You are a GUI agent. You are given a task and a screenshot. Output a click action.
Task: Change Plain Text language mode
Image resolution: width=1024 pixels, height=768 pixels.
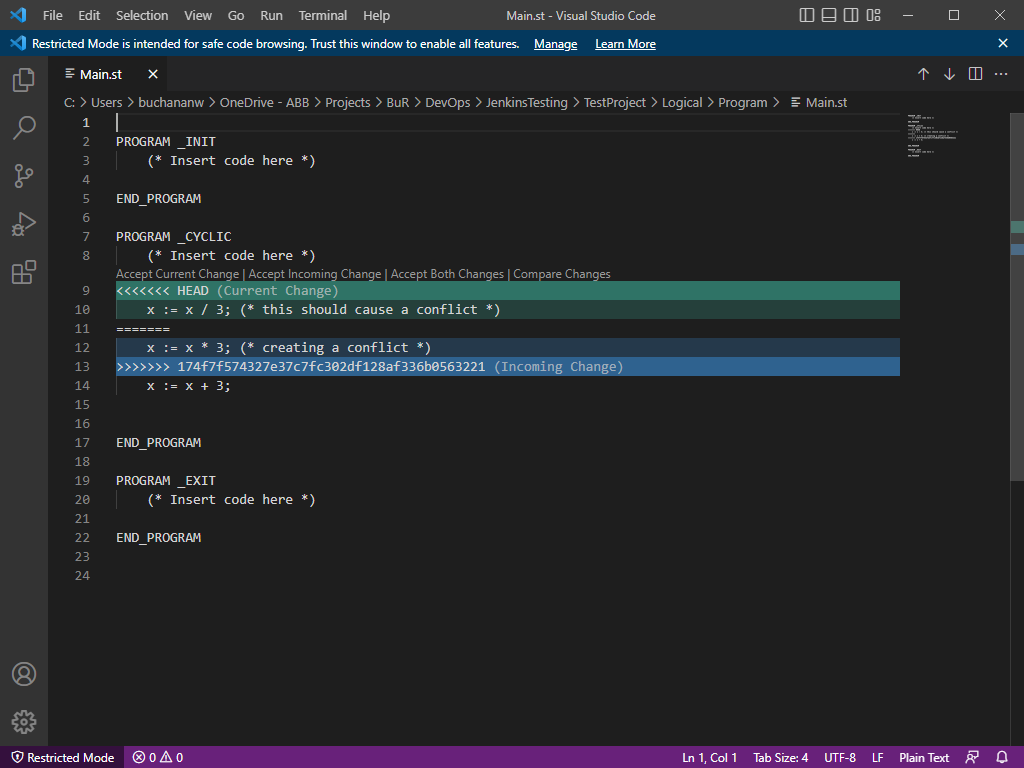(924, 758)
